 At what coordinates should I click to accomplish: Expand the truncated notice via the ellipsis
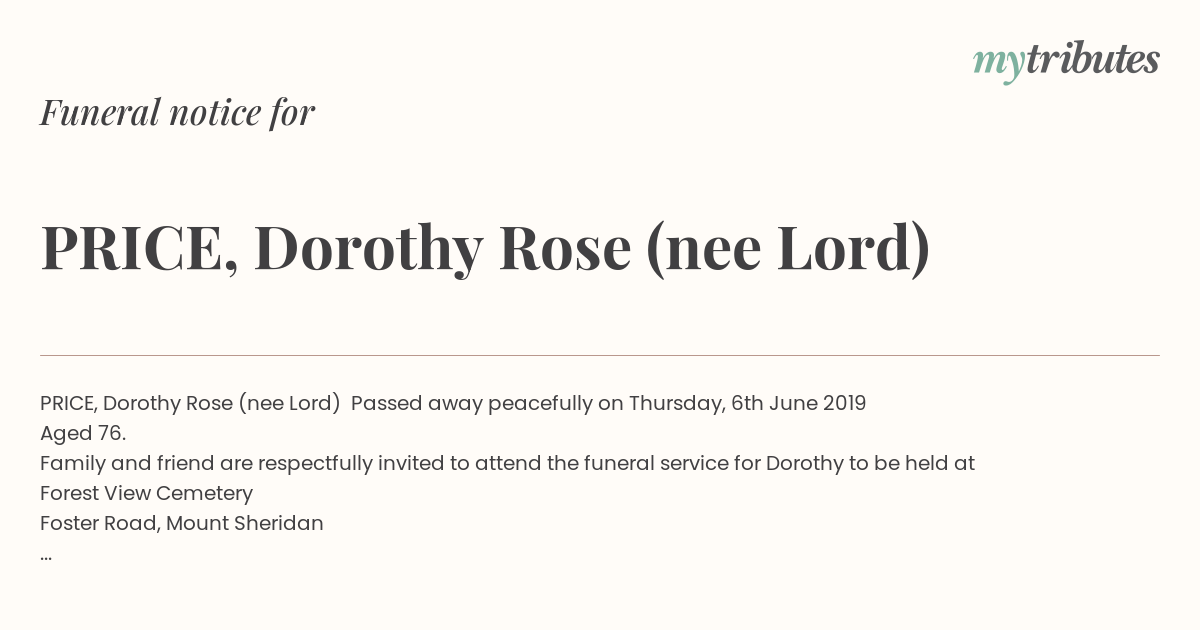(x=46, y=555)
